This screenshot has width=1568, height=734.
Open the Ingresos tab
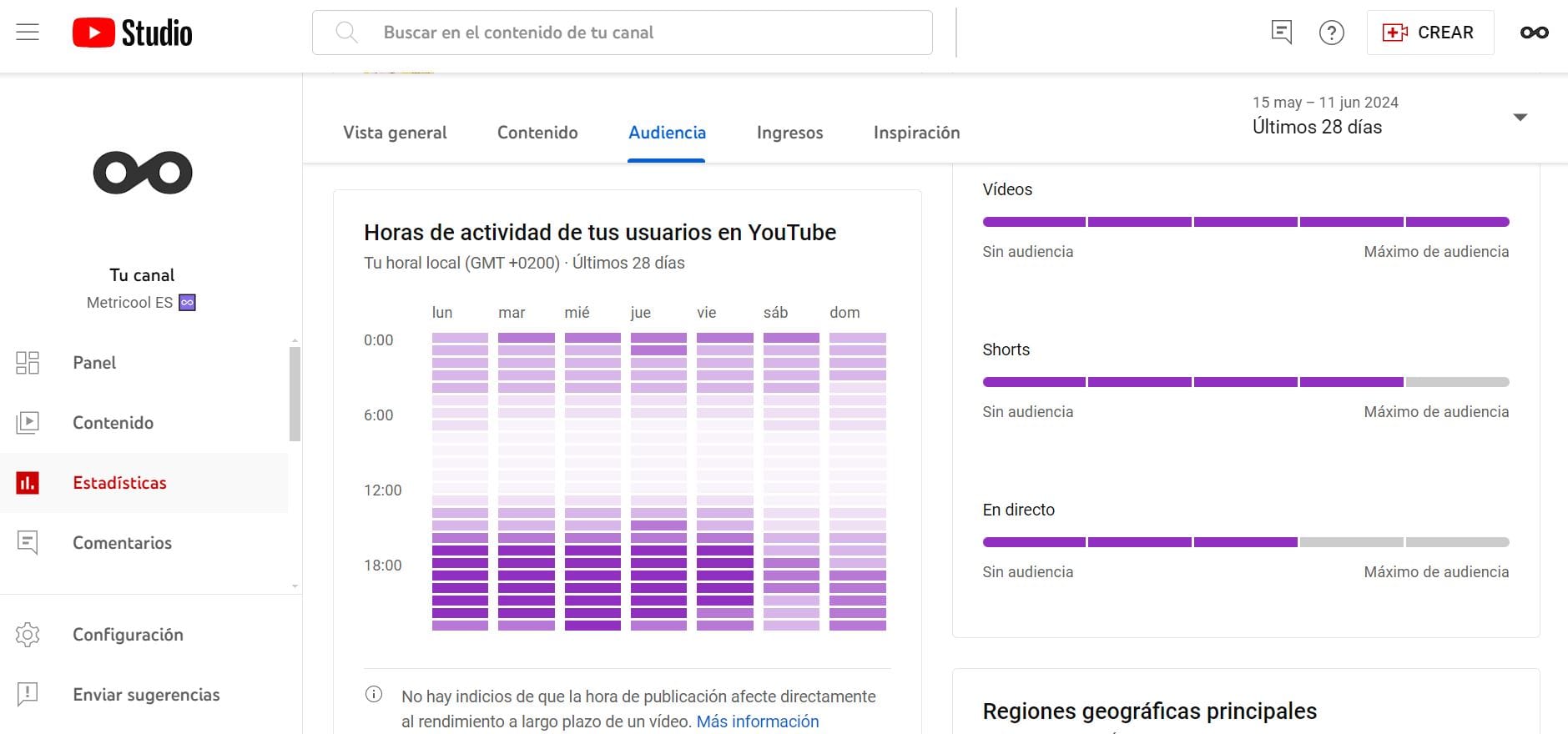789,133
